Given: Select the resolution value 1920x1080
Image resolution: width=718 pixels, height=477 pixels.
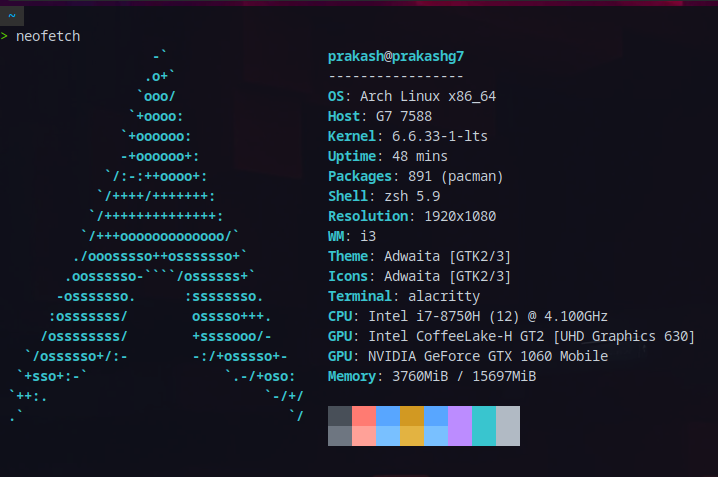Looking at the screenshot, I should [x=460, y=217].
